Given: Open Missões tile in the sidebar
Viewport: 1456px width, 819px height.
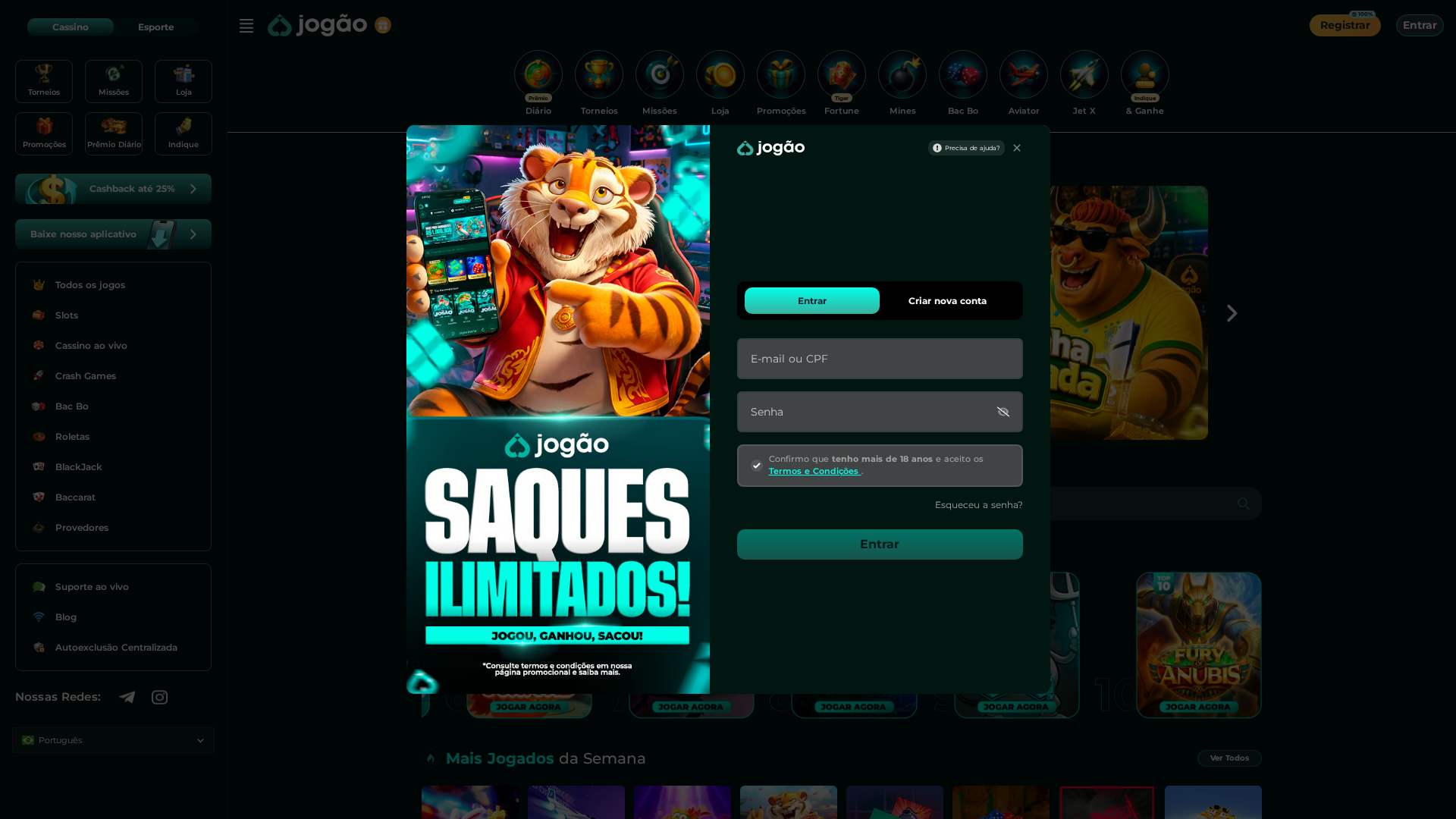Looking at the screenshot, I should (x=114, y=81).
